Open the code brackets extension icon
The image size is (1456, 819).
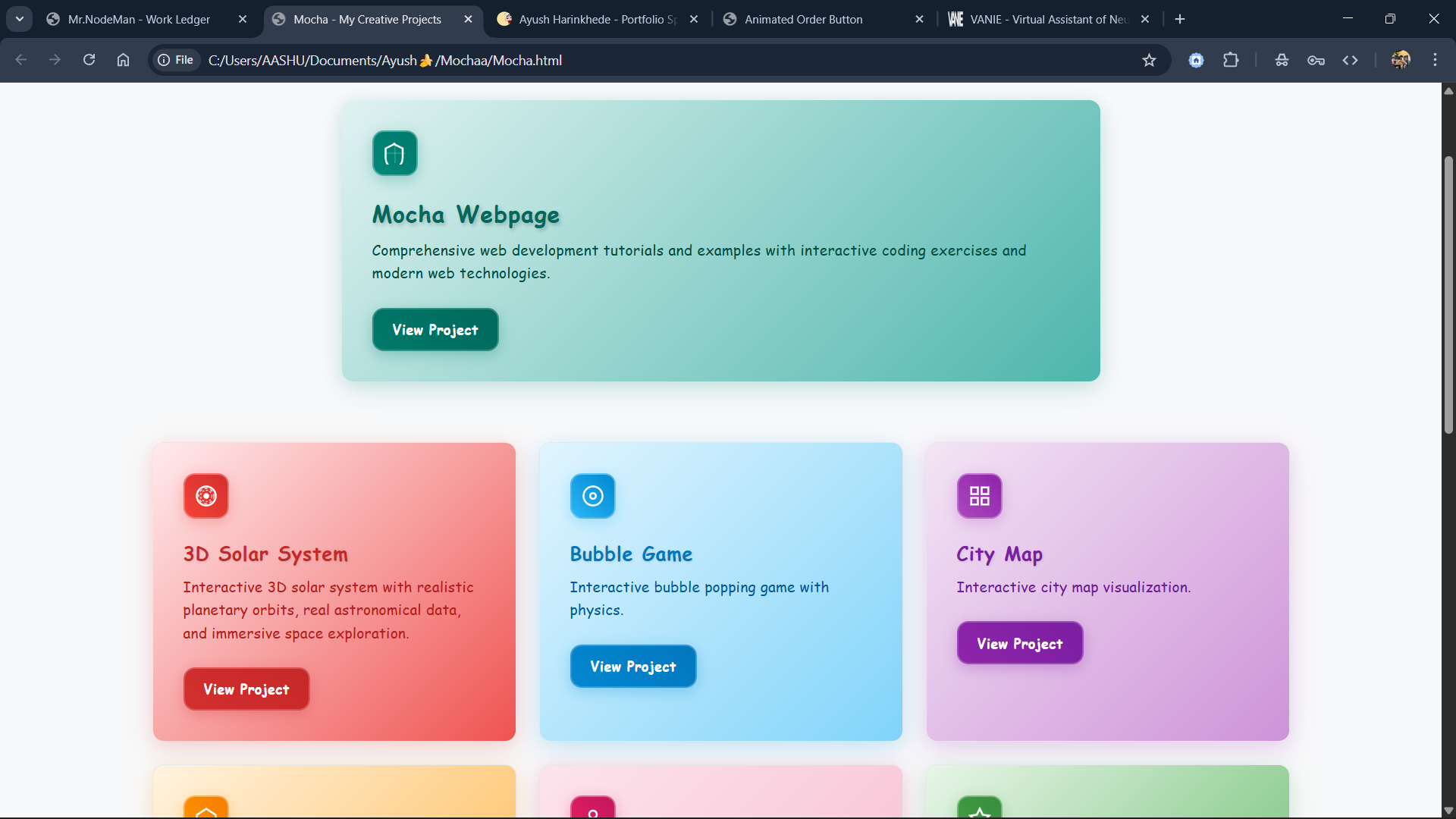tap(1350, 61)
